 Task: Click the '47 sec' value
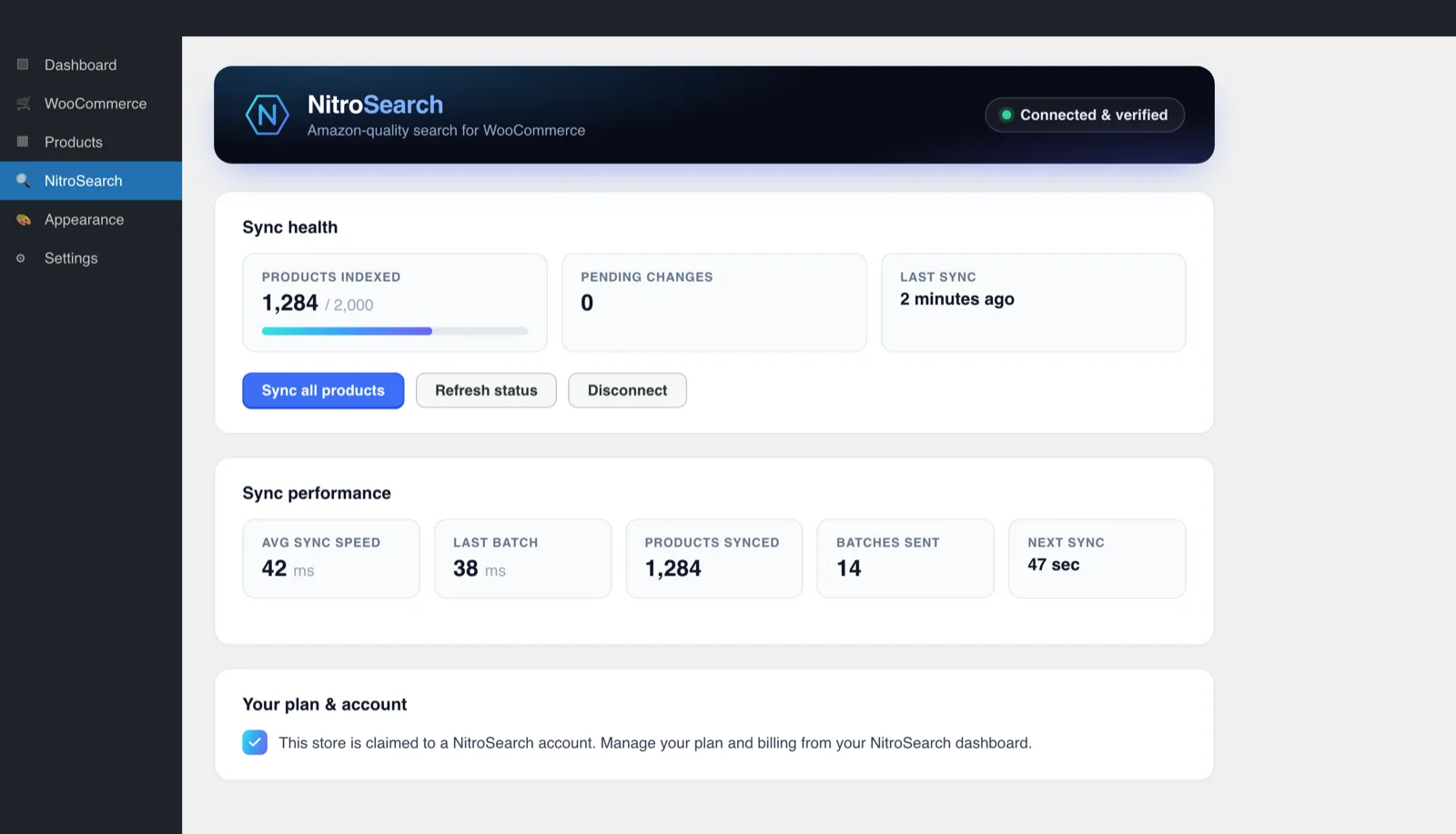pyautogui.click(x=1054, y=565)
